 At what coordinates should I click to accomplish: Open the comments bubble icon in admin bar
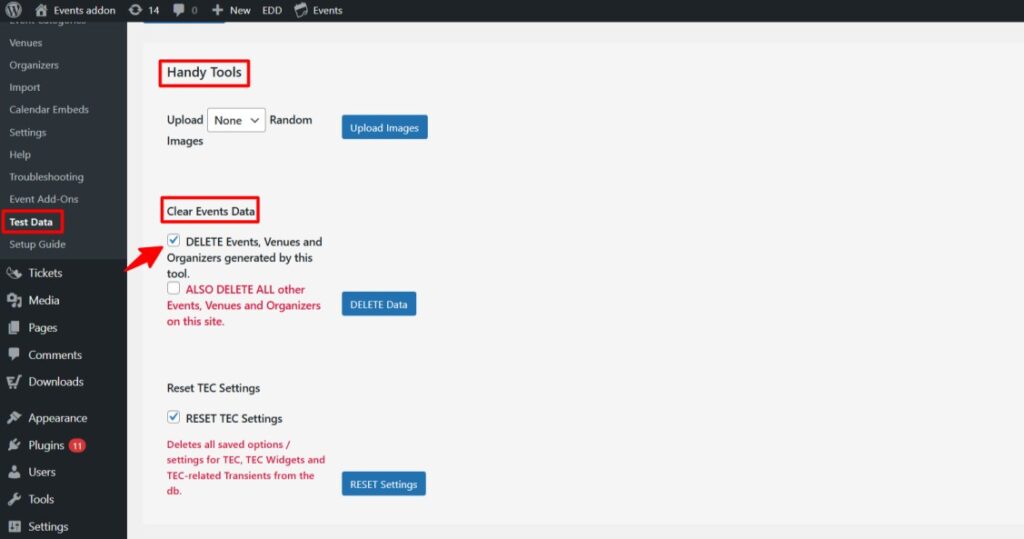click(178, 10)
